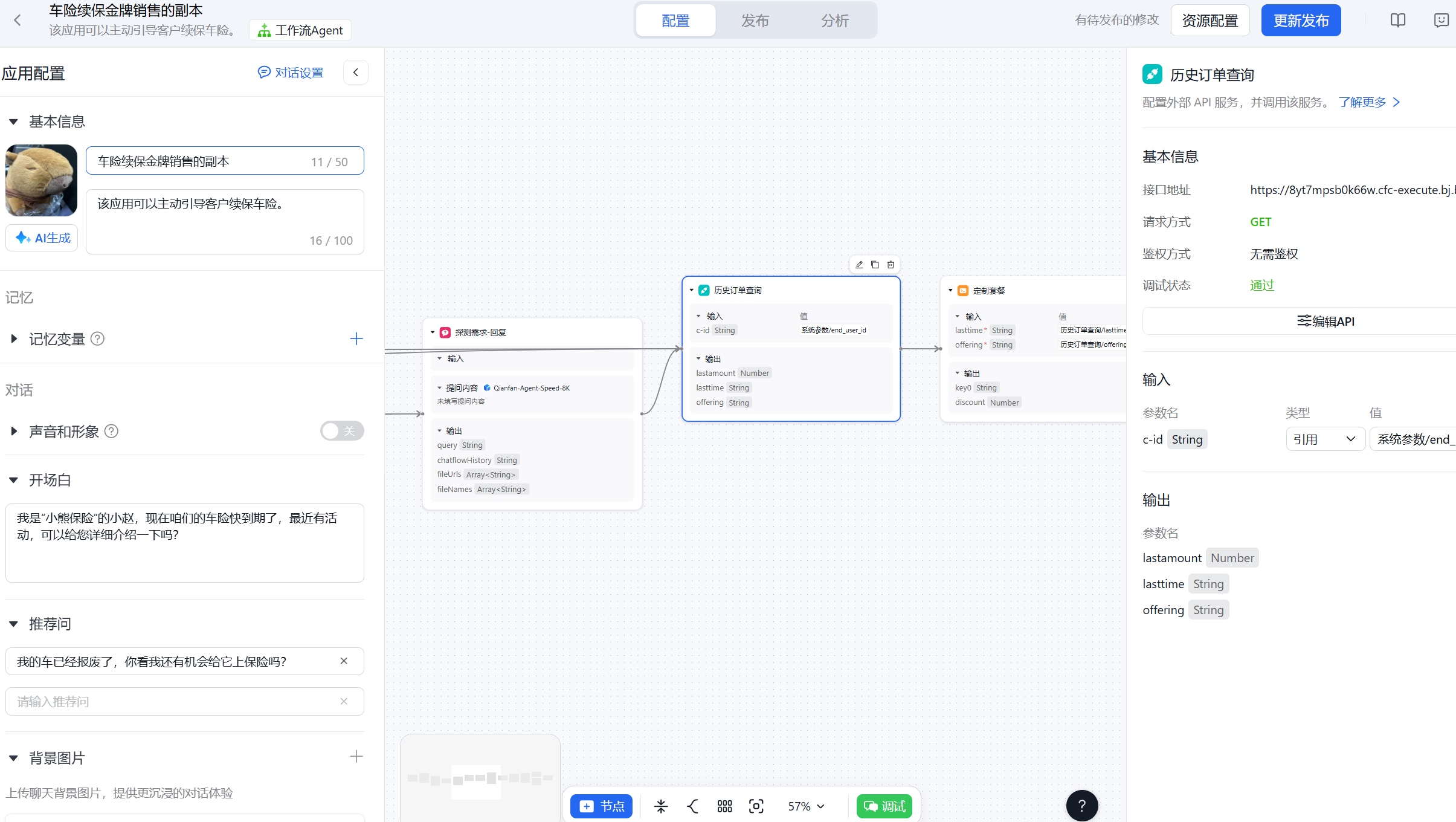Screen dimensions: 1456x822
Task: Click the fit-to-view icon in bottom toolbar
Action: [756, 806]
